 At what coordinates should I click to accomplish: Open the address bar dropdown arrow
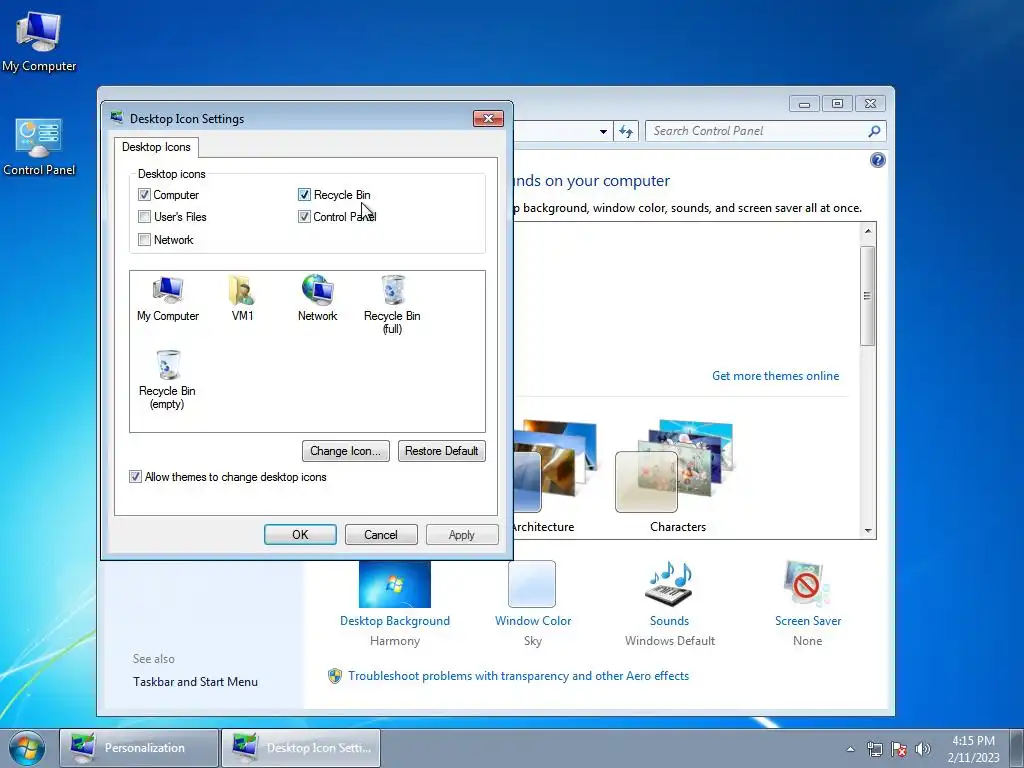coord(603,131)
